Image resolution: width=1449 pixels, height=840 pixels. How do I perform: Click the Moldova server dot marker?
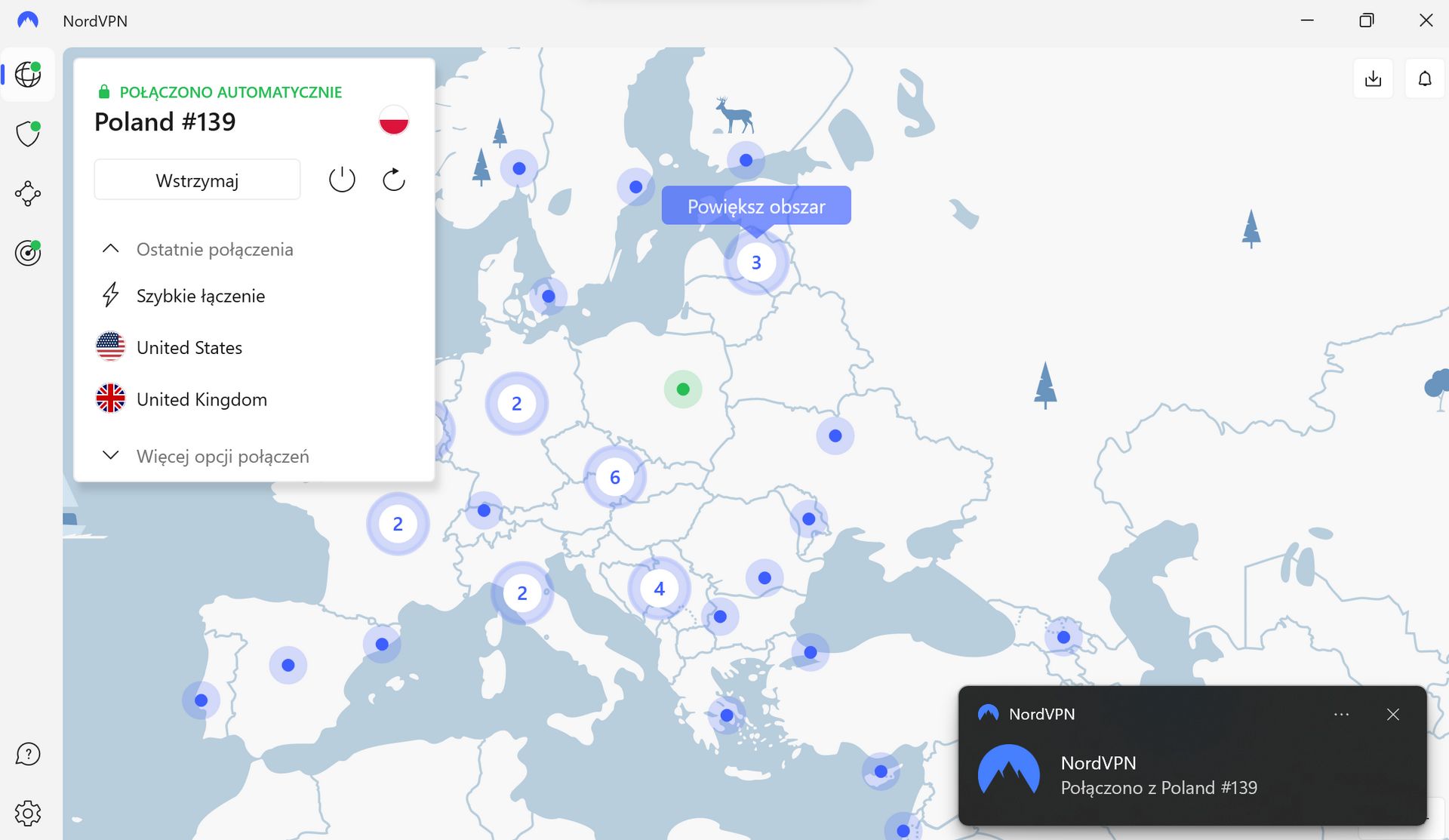tap(809, 519)
